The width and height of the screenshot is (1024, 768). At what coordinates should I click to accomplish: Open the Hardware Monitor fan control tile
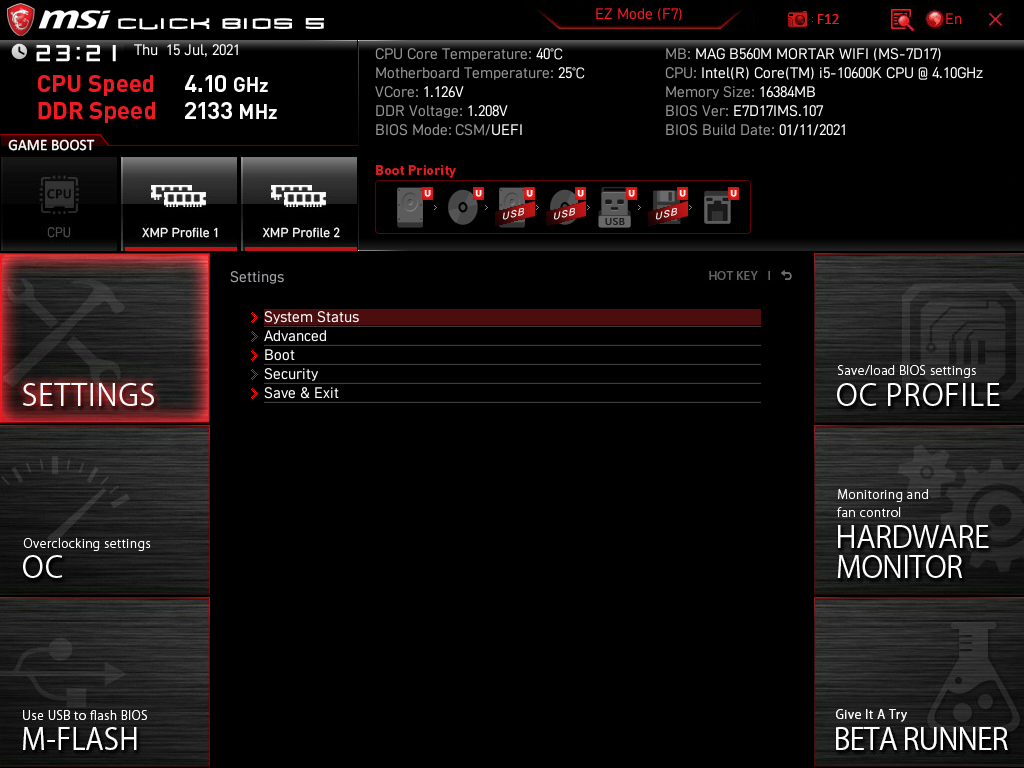(x=918, y=510)
